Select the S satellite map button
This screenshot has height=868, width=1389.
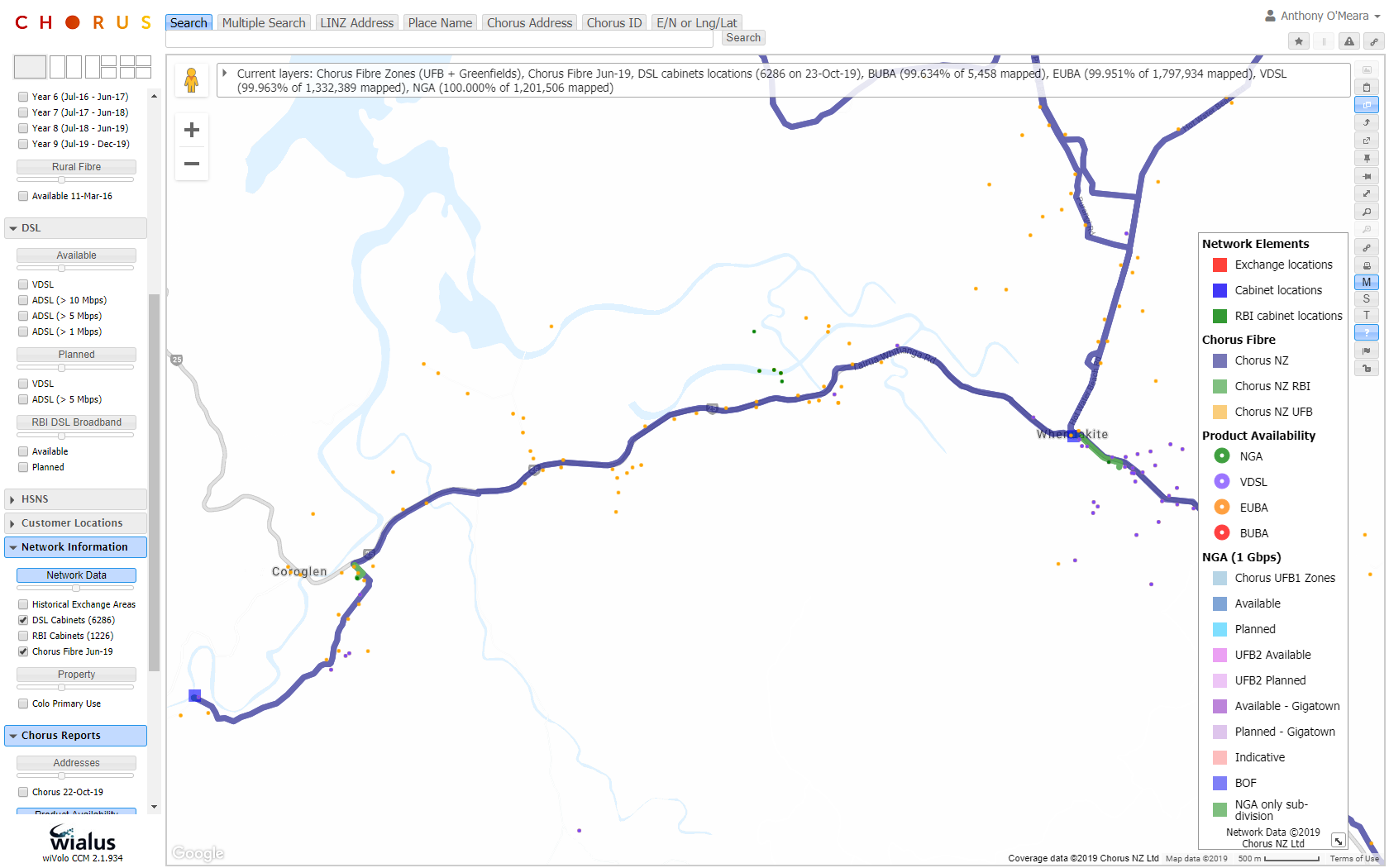point(1367,298)
